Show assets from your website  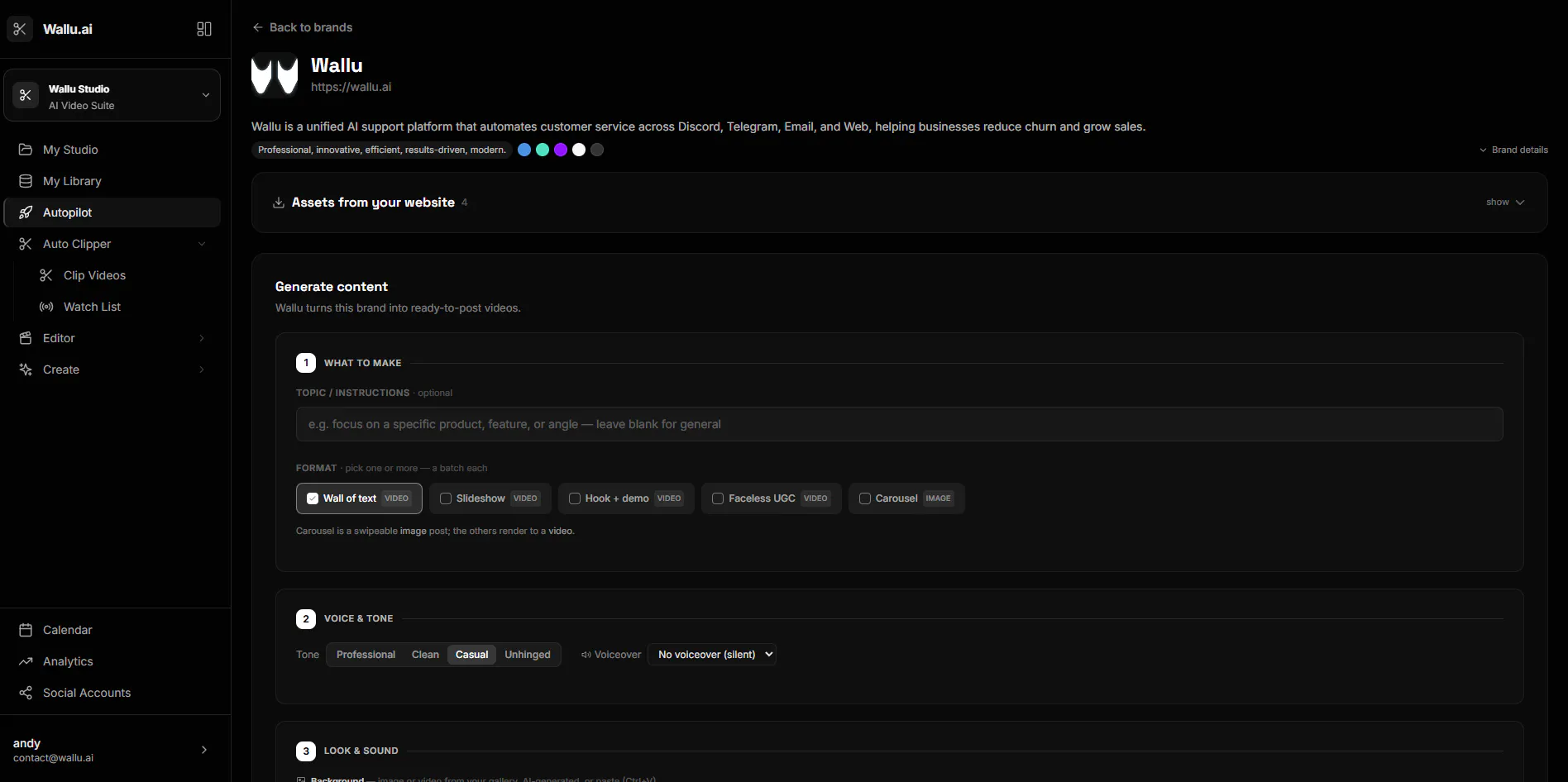1505,203
